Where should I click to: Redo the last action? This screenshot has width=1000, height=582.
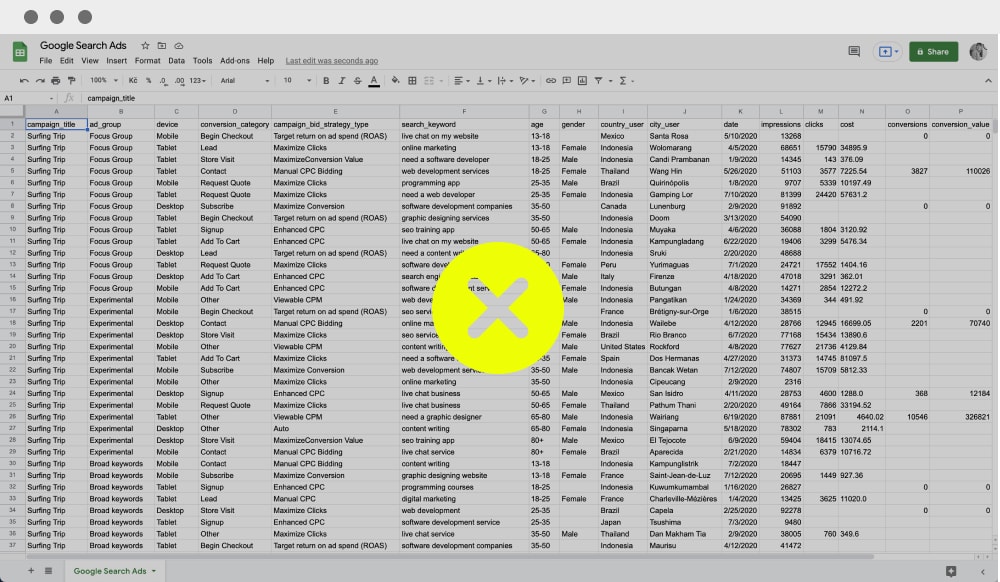point(40,81)
